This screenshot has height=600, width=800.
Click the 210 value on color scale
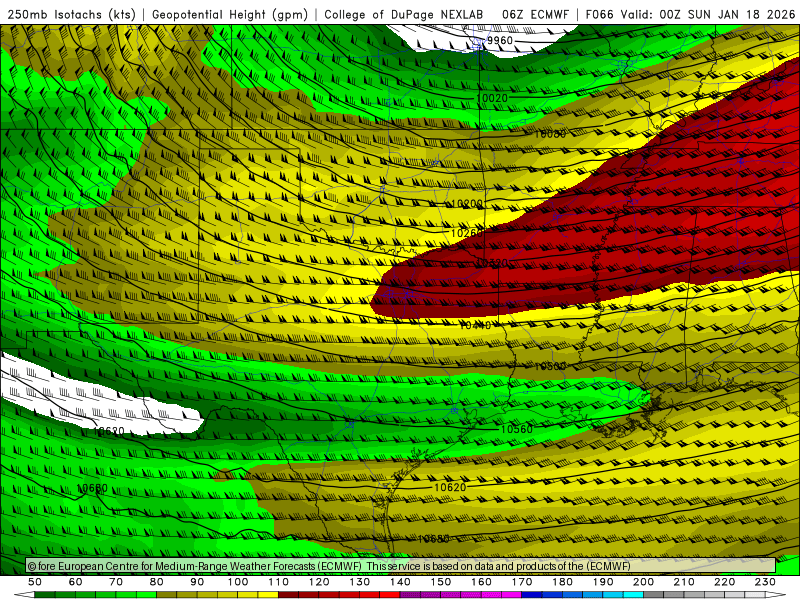point(684,582)
